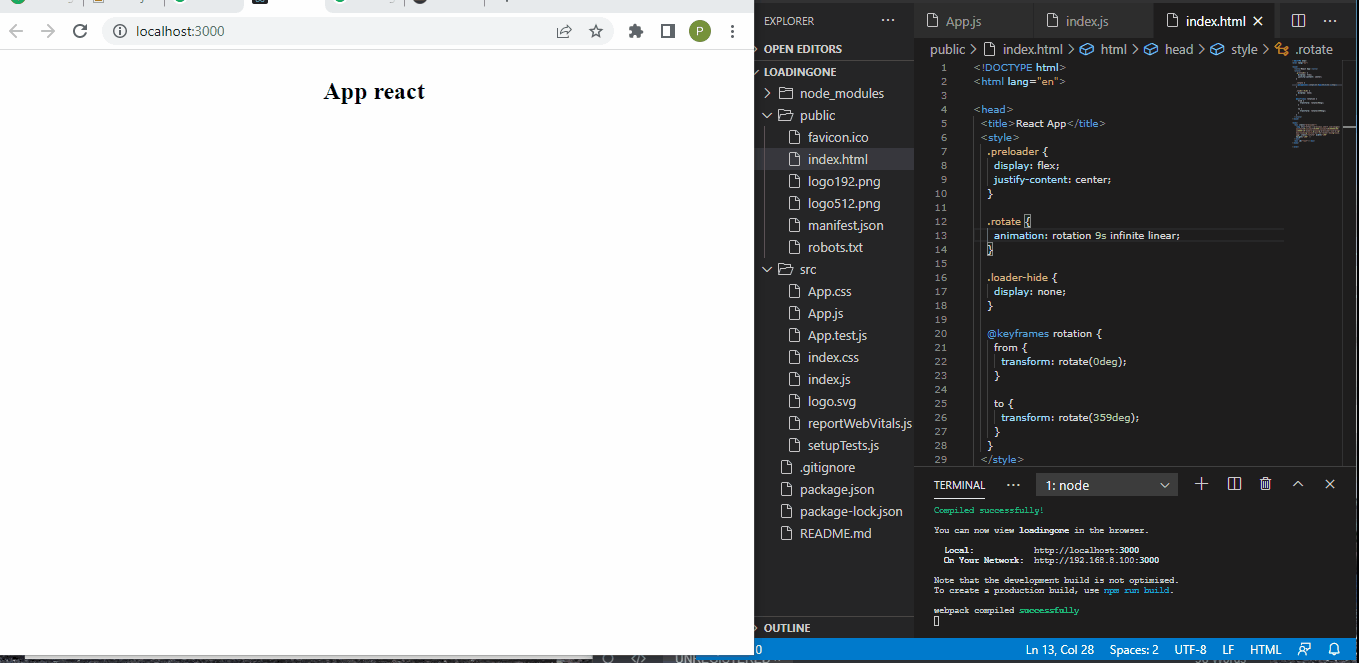Open notifications via the status bar bell

pyautogui.click(x=1334, y=649)
